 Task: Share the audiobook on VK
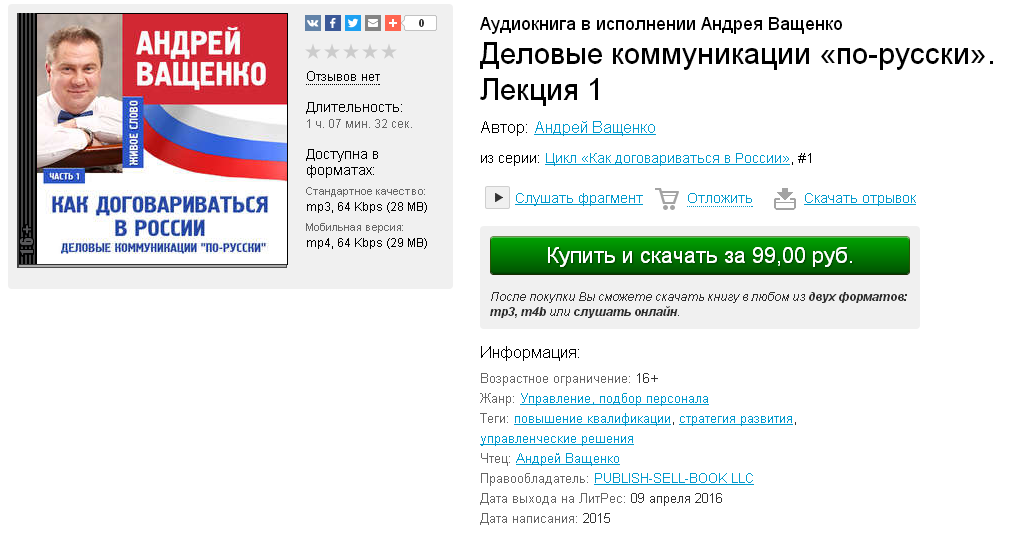pyautogui.click(x=313, y=23)
